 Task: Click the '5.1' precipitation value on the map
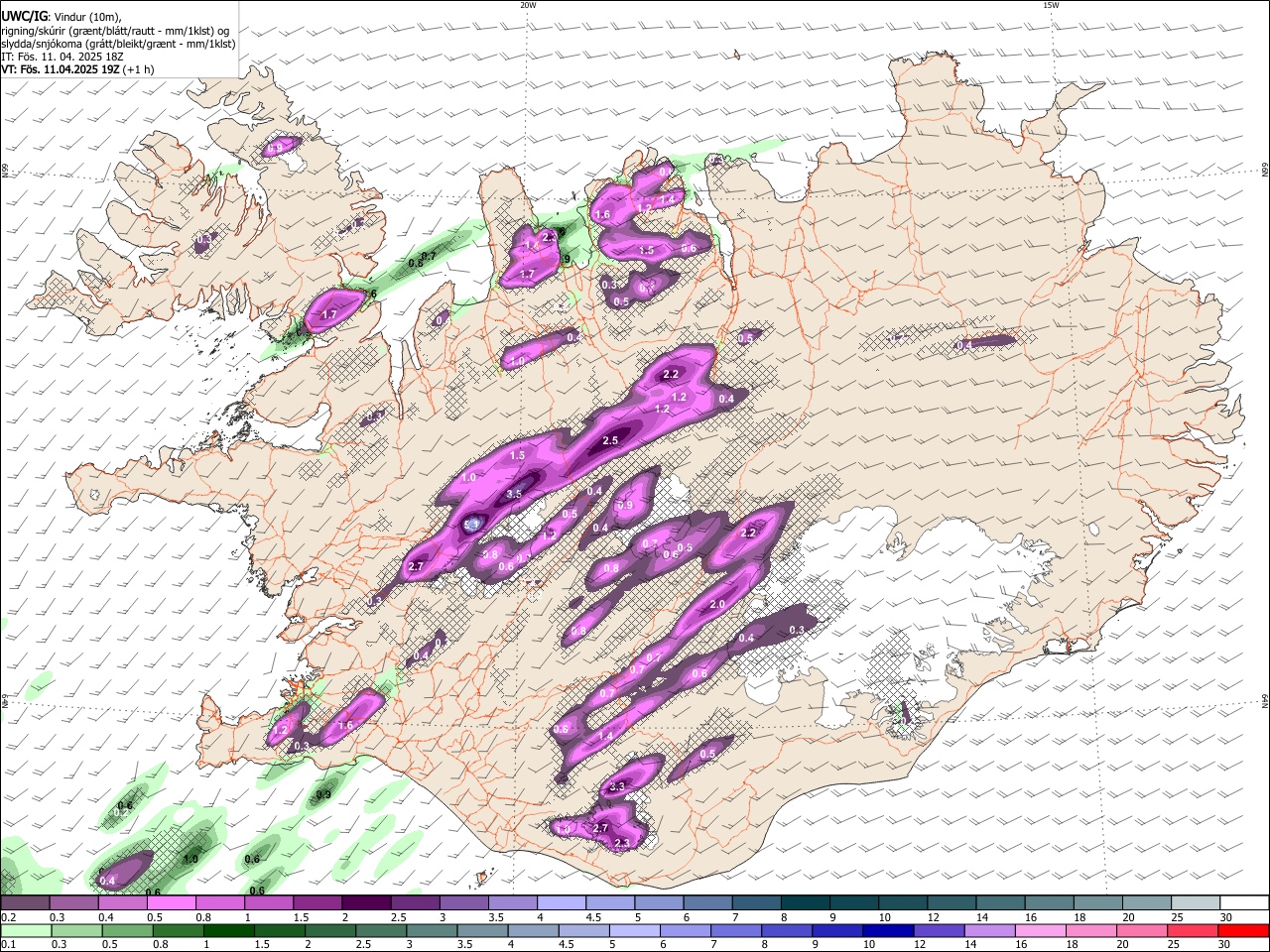(x=472, y=524)
